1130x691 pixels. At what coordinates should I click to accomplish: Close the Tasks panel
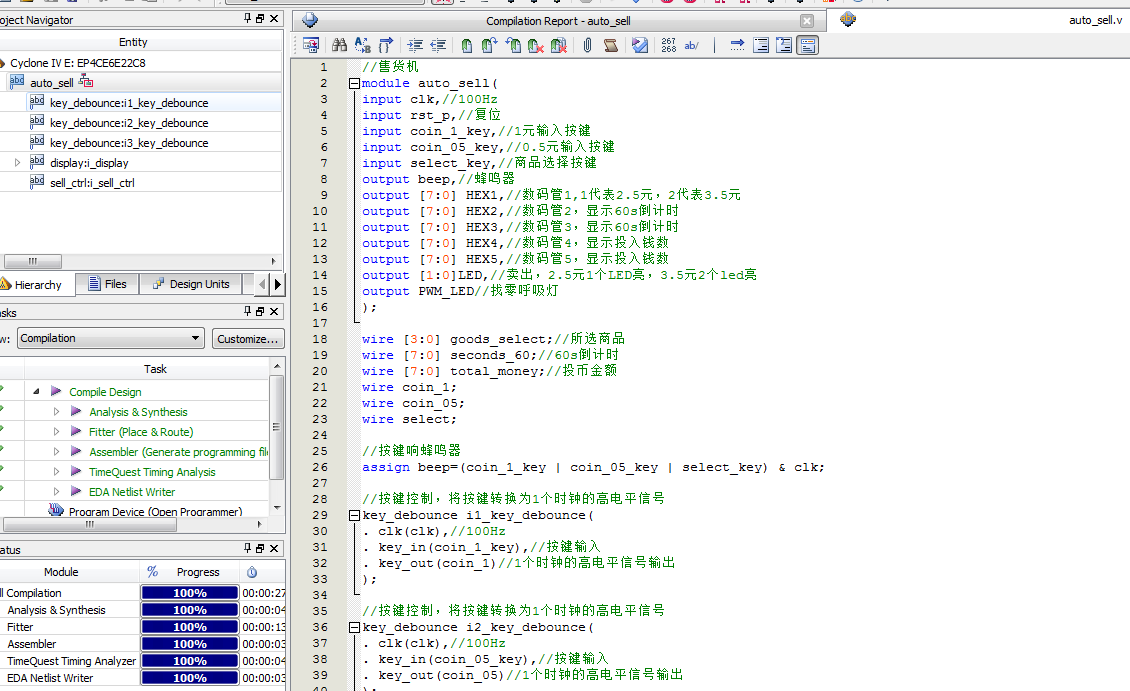tap(274, 311)
